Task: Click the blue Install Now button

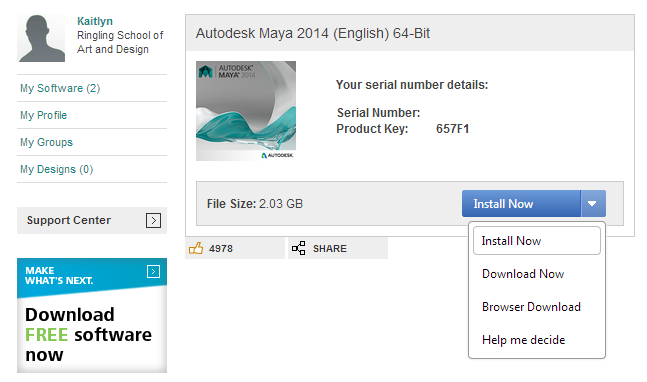Action: 521,204
